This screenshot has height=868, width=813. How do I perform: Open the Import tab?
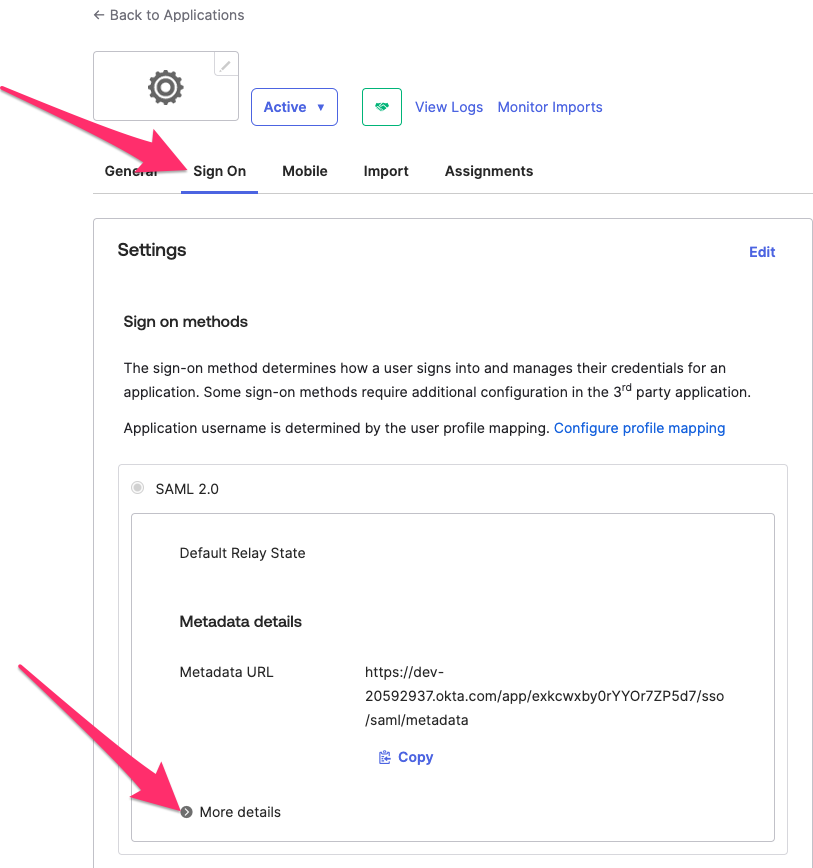(386, 171)
